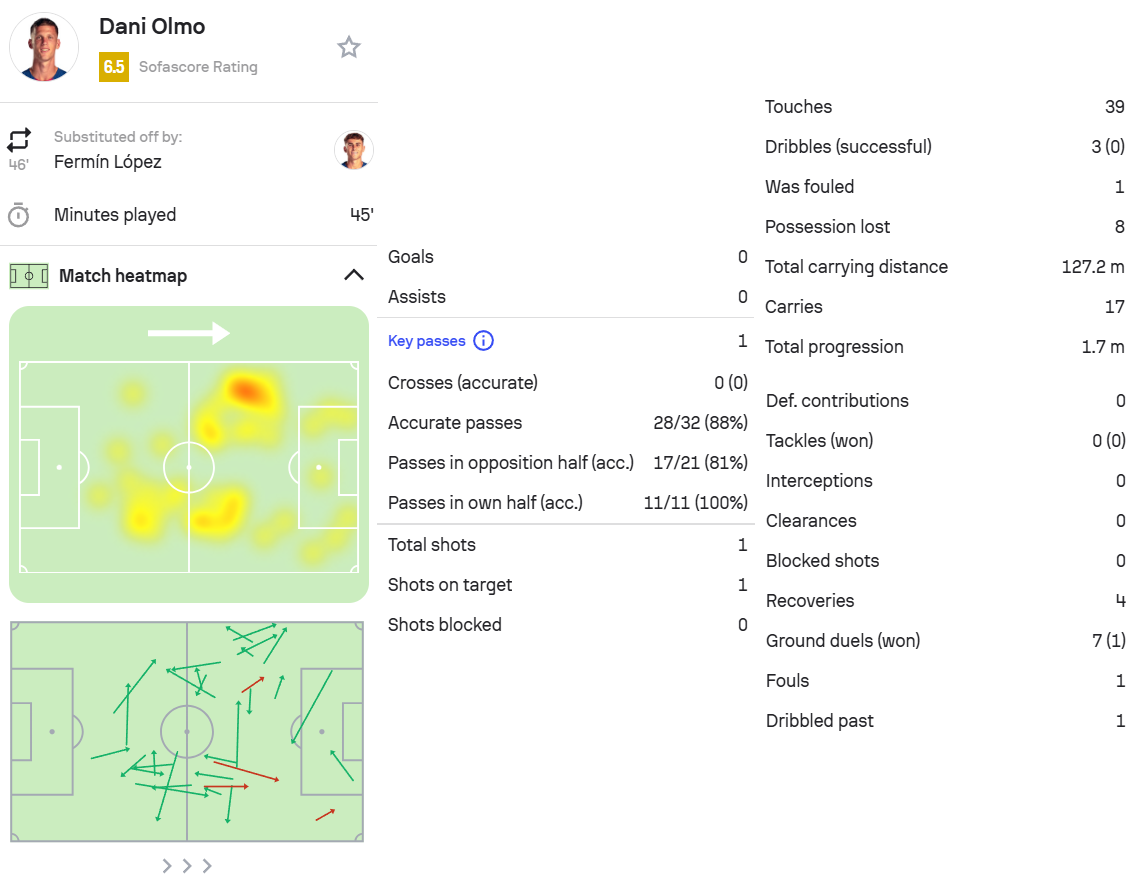
Task: Click Dani Olmo's profile photo
Action: [x=44, y=47]
